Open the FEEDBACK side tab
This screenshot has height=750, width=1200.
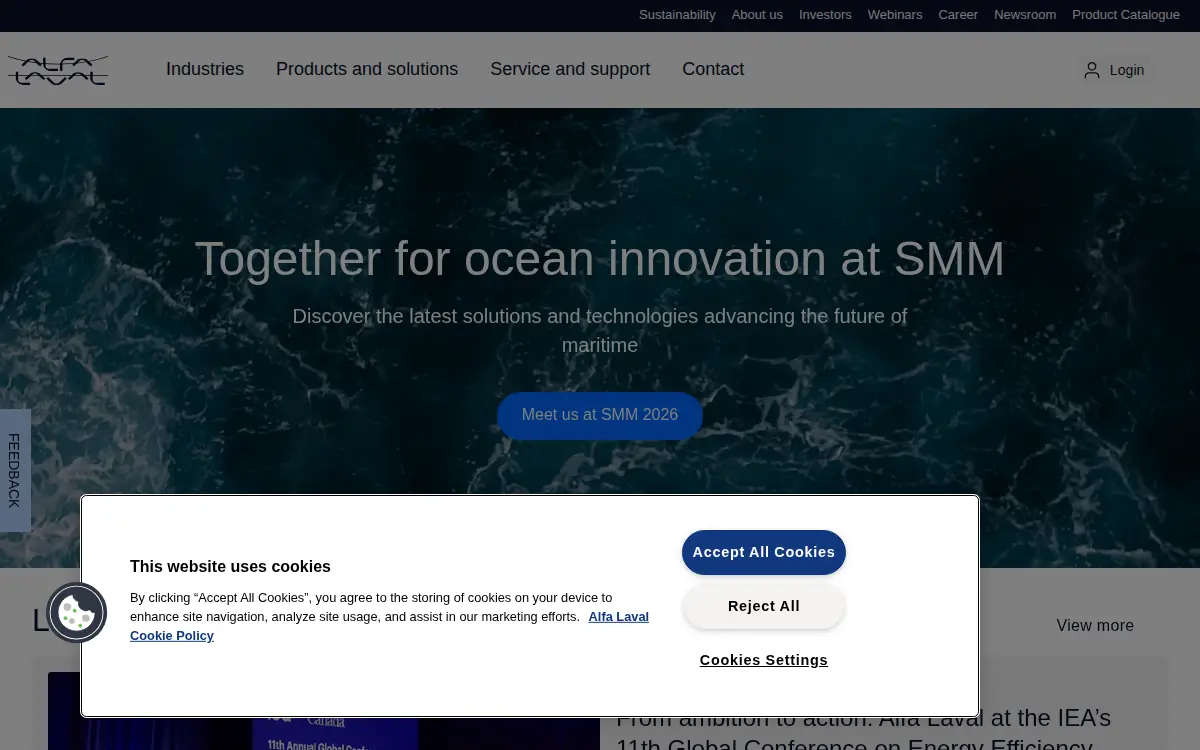(x=15, y=470)
